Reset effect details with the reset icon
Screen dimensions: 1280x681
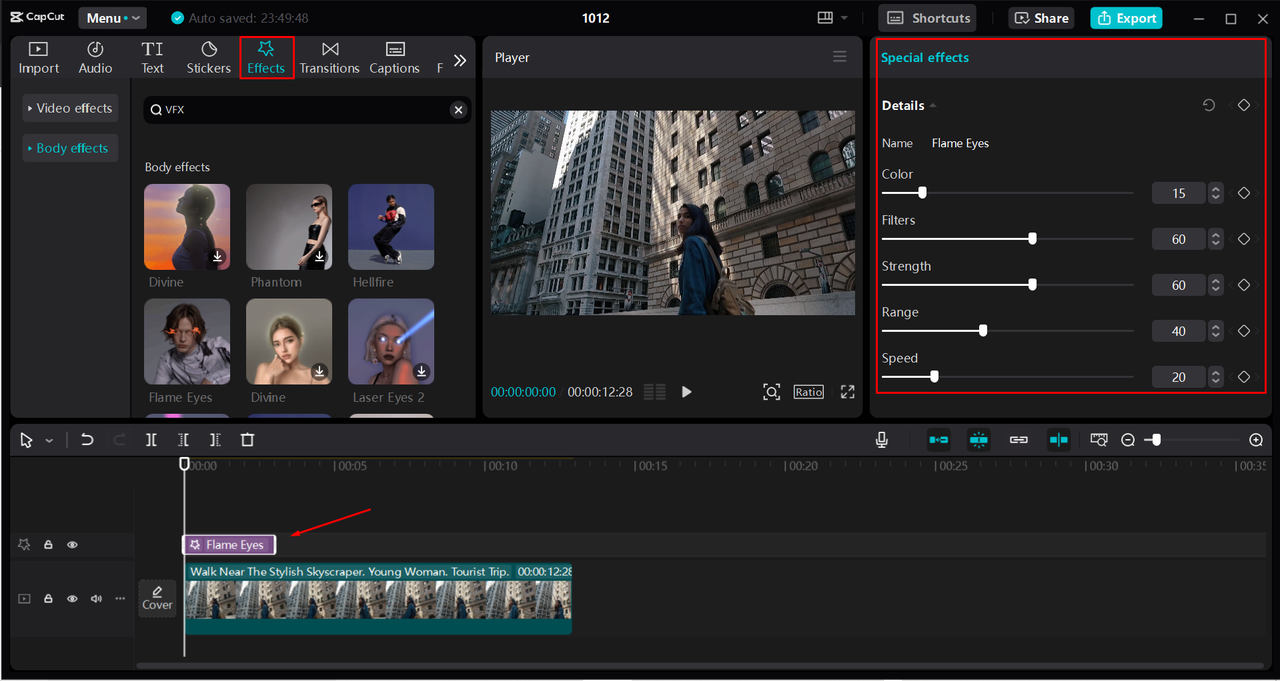(1209, 105)
